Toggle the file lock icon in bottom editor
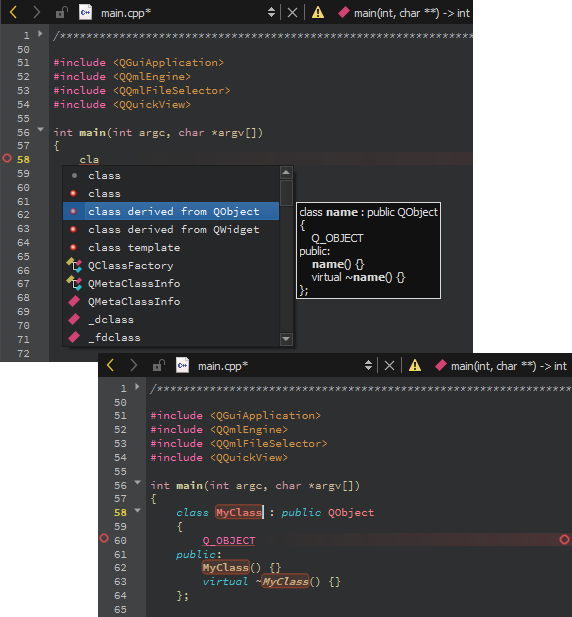 click(x=158, y=366)
